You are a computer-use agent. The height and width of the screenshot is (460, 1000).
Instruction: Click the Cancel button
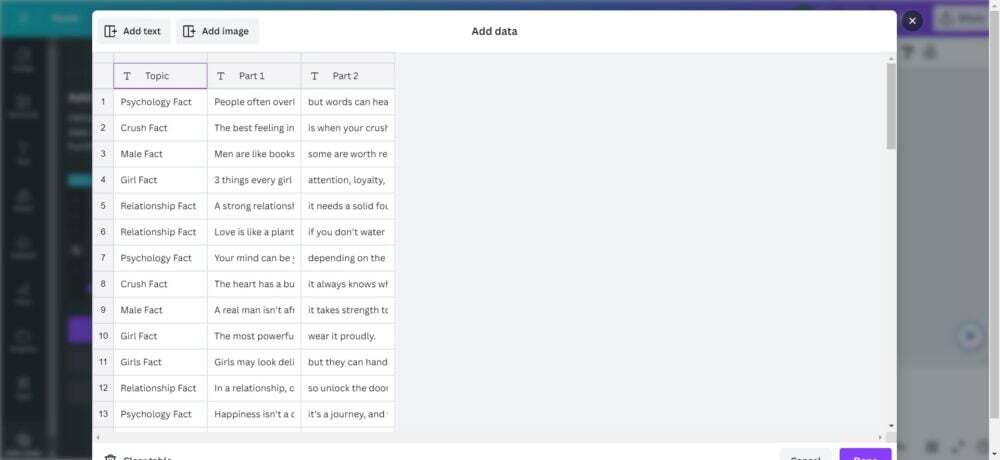pyautogui.click(x=805, y=456)
